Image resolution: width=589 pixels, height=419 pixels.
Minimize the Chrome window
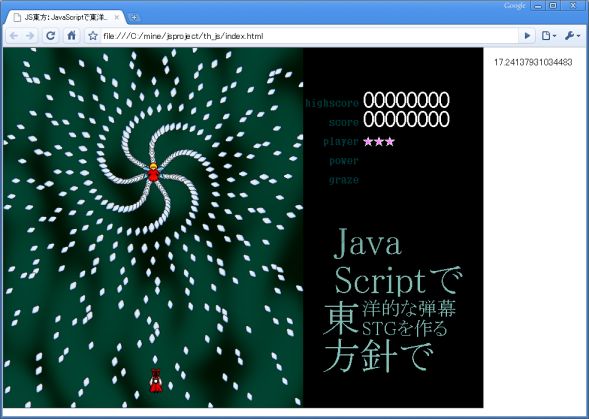pyautogui.click(x=538, y=6)
